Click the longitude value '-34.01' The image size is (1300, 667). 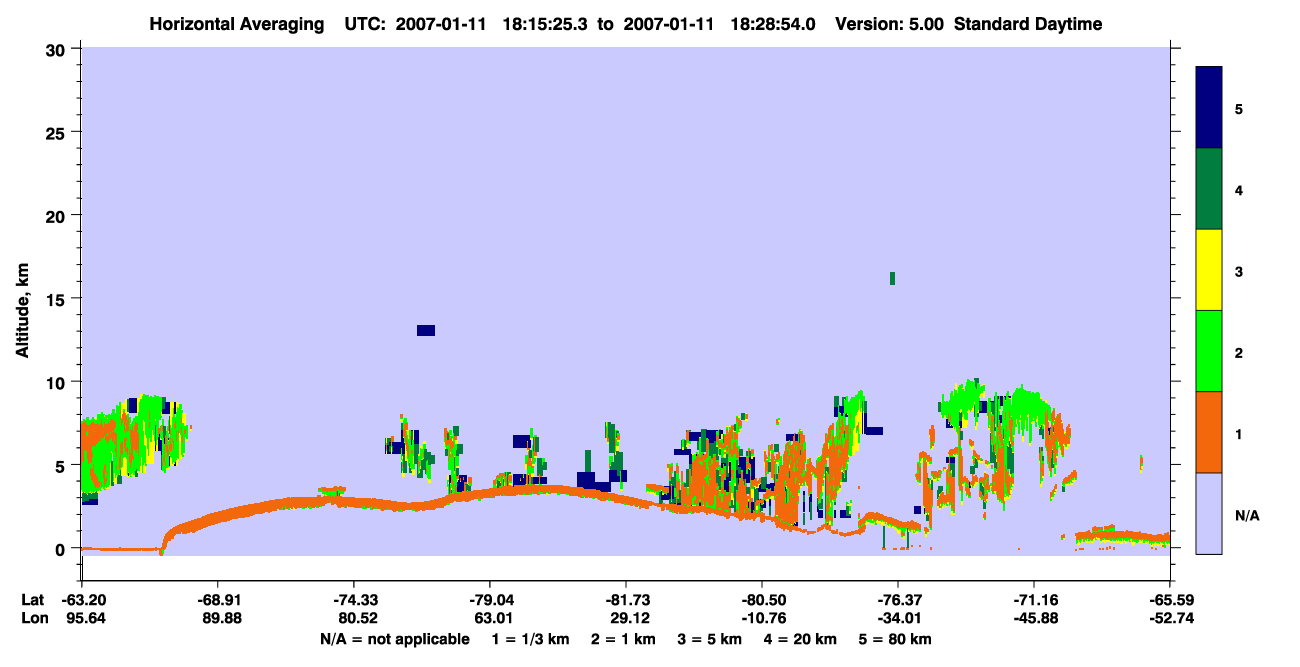point(898,618)
